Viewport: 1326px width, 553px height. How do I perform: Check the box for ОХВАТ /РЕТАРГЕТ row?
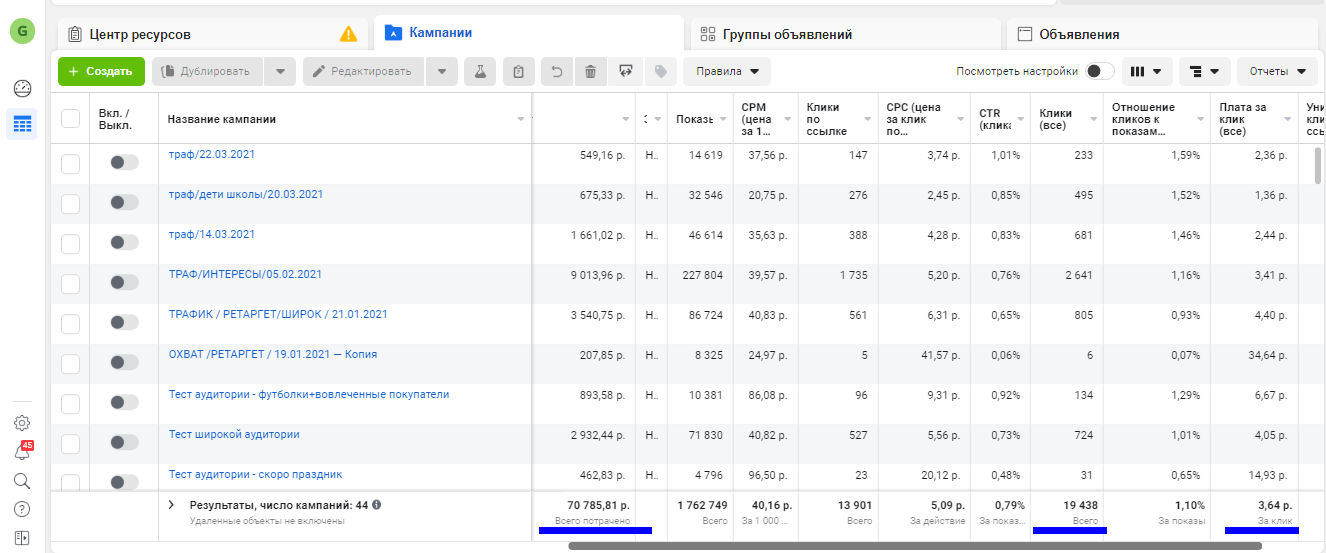tap(71, 364)
